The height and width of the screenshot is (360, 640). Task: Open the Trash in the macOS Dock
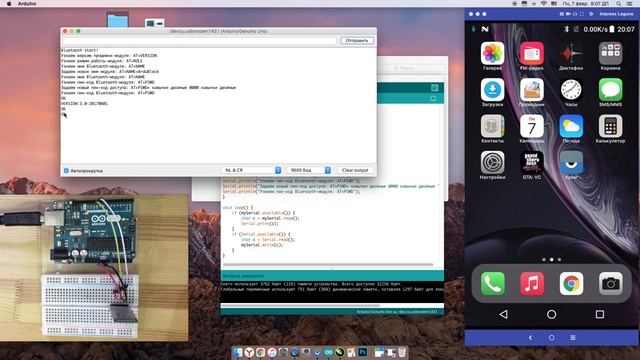click(402, 352)
